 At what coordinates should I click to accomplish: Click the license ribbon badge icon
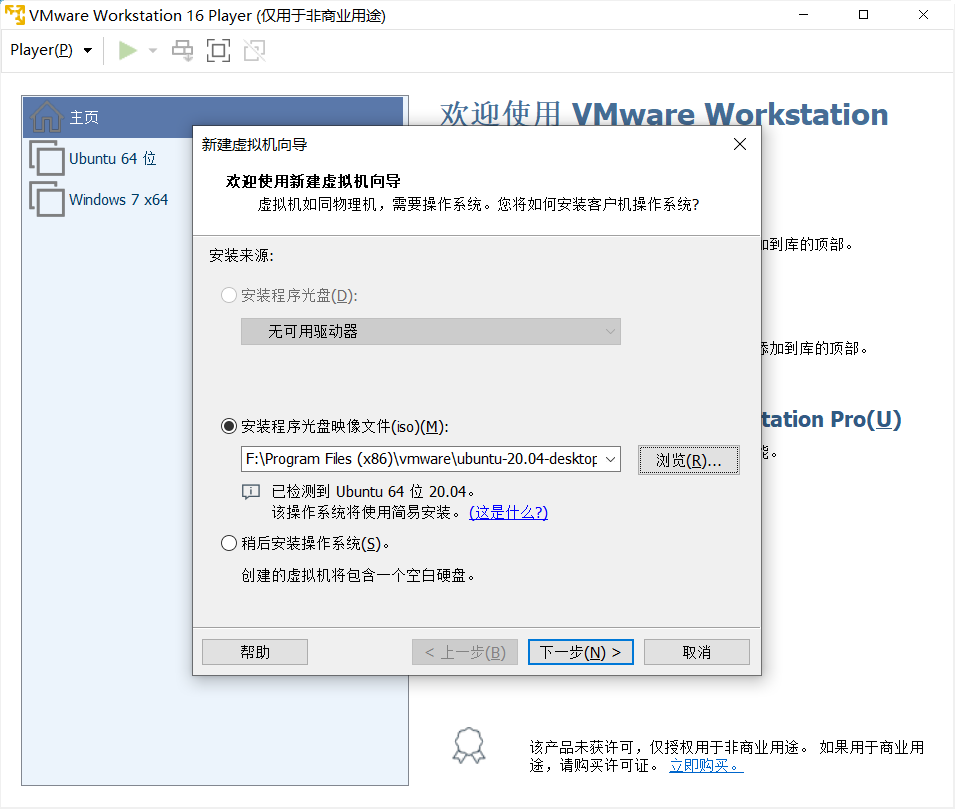tap(469, 746)
